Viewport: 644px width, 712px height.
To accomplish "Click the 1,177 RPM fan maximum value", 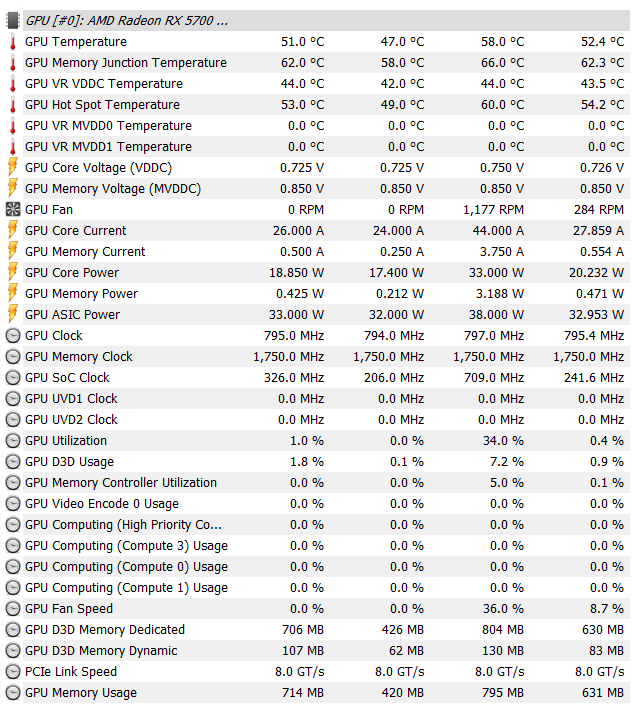I will (x=493, y=210).
